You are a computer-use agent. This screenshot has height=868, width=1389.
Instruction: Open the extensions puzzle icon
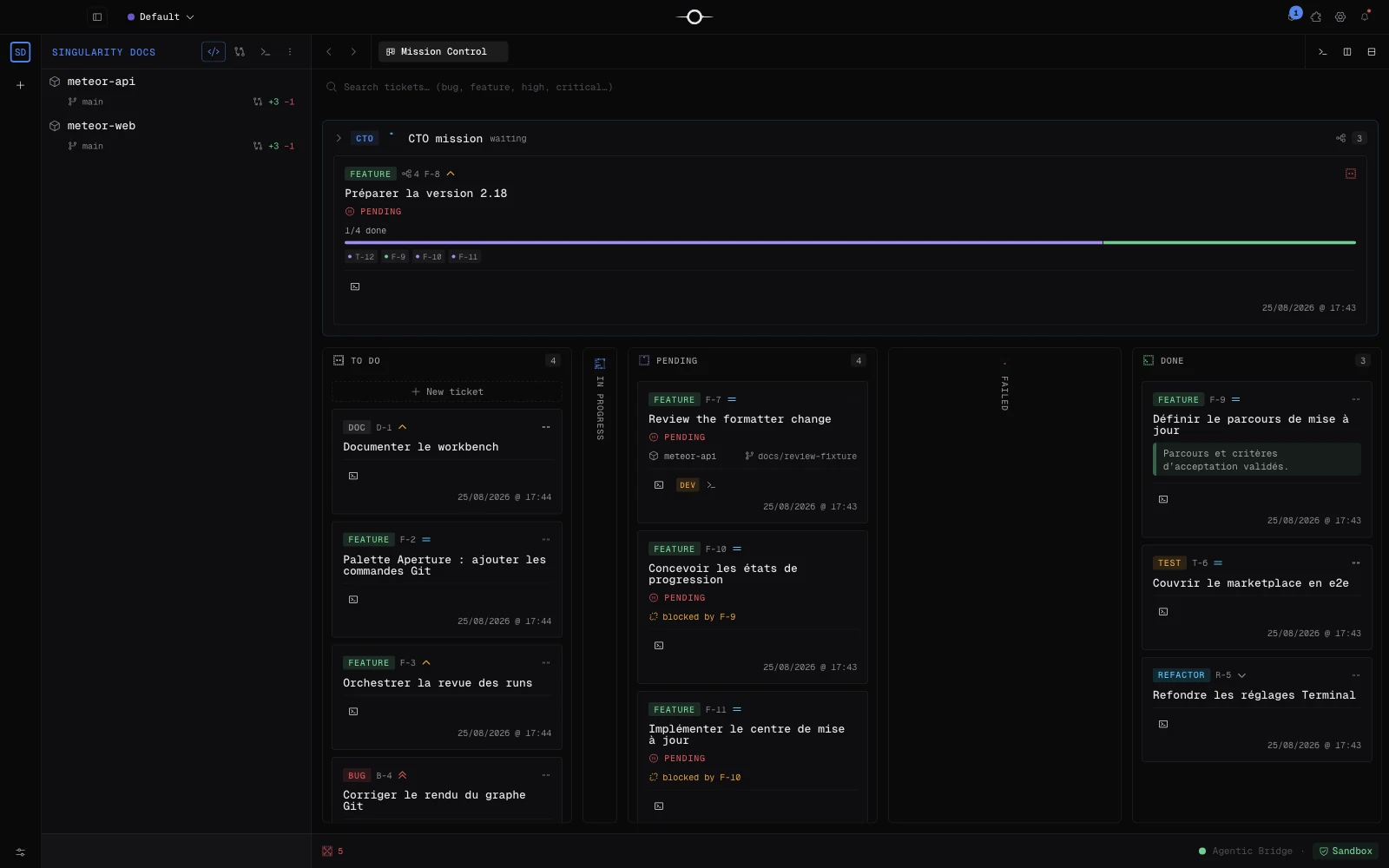point(1316,16)
